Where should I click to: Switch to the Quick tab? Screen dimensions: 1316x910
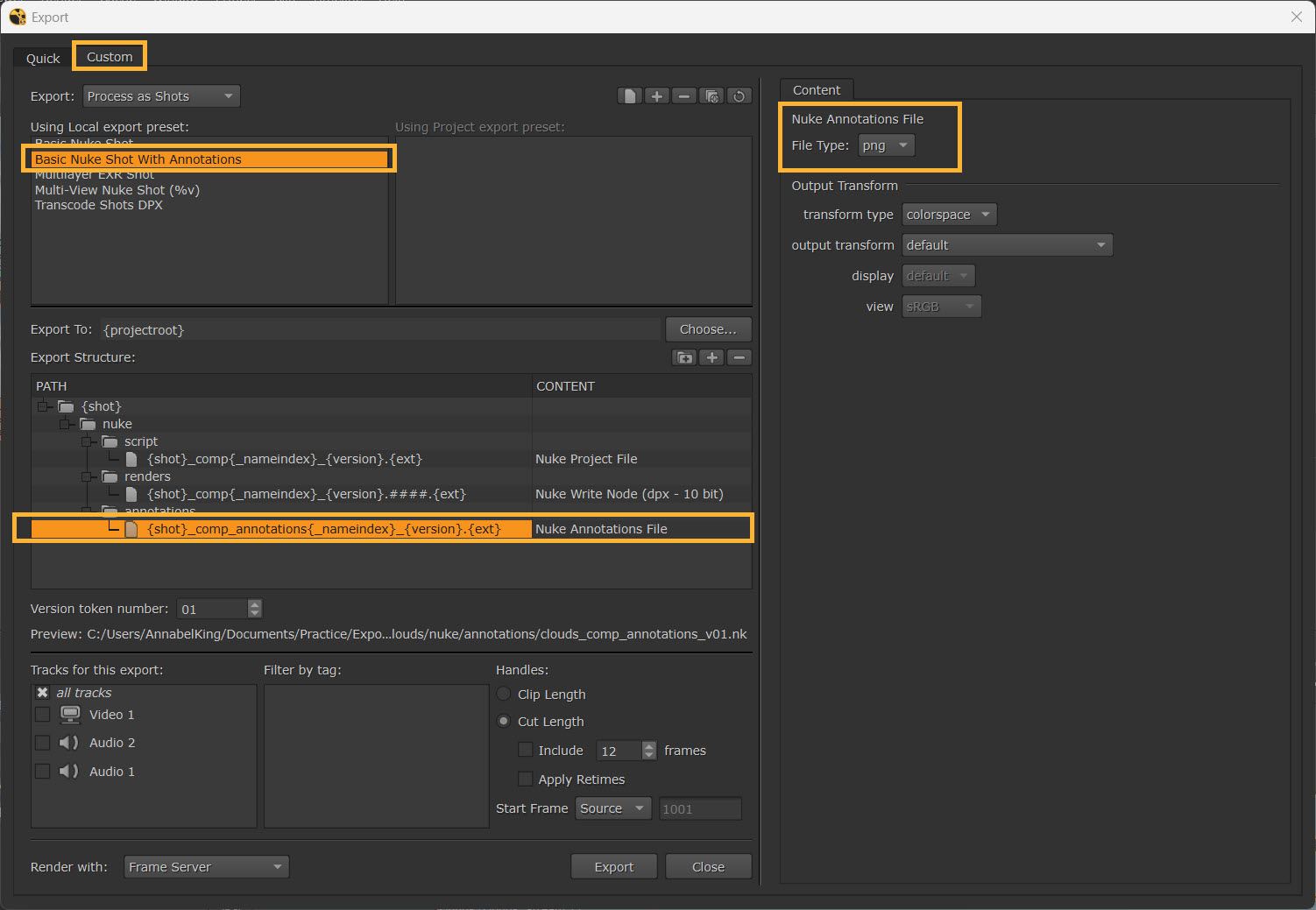point(43,59)
